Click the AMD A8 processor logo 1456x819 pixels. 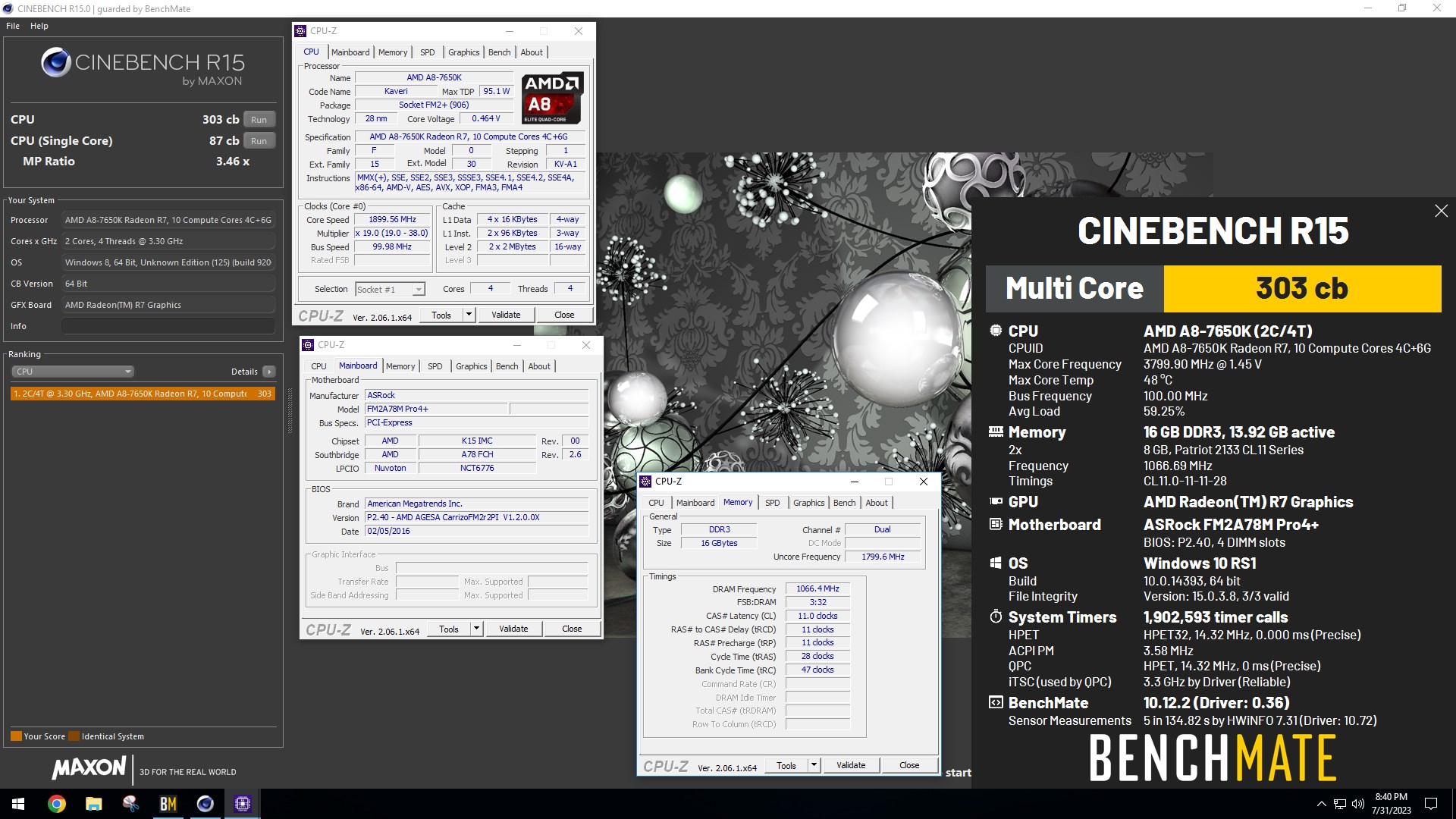coord(553,98)
